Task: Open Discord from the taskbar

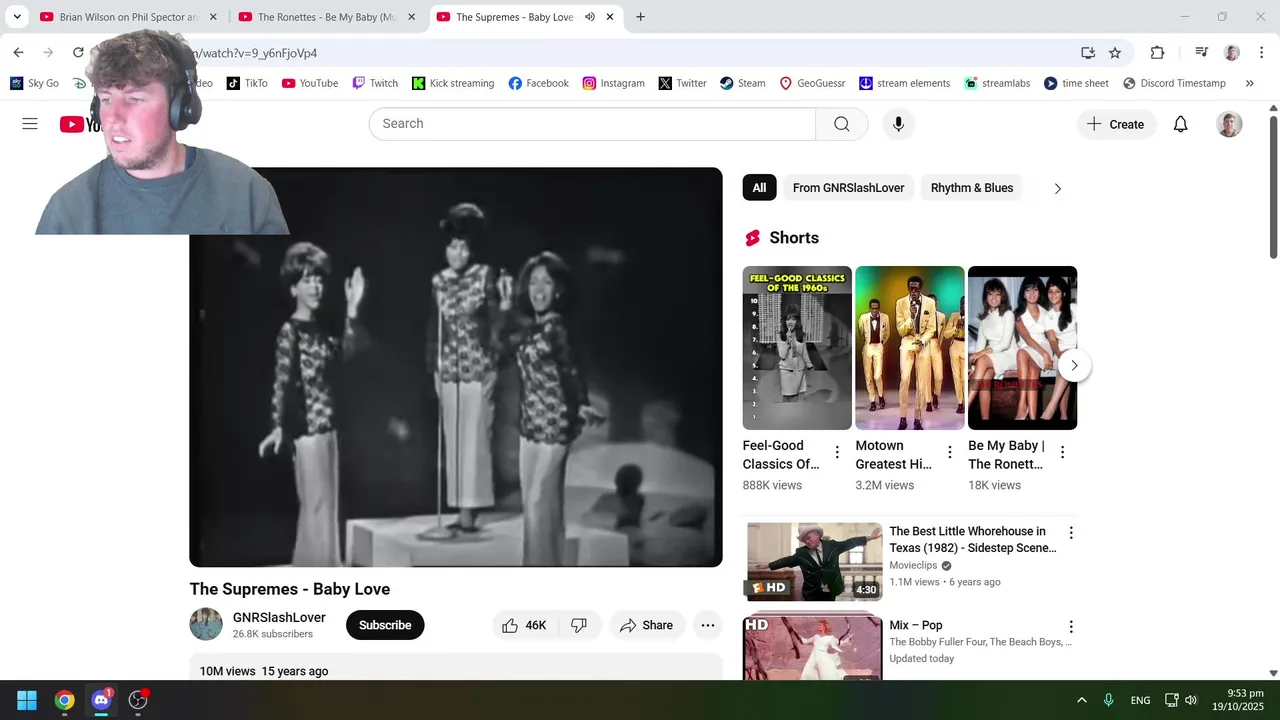Action: click(x=101, y=700)
